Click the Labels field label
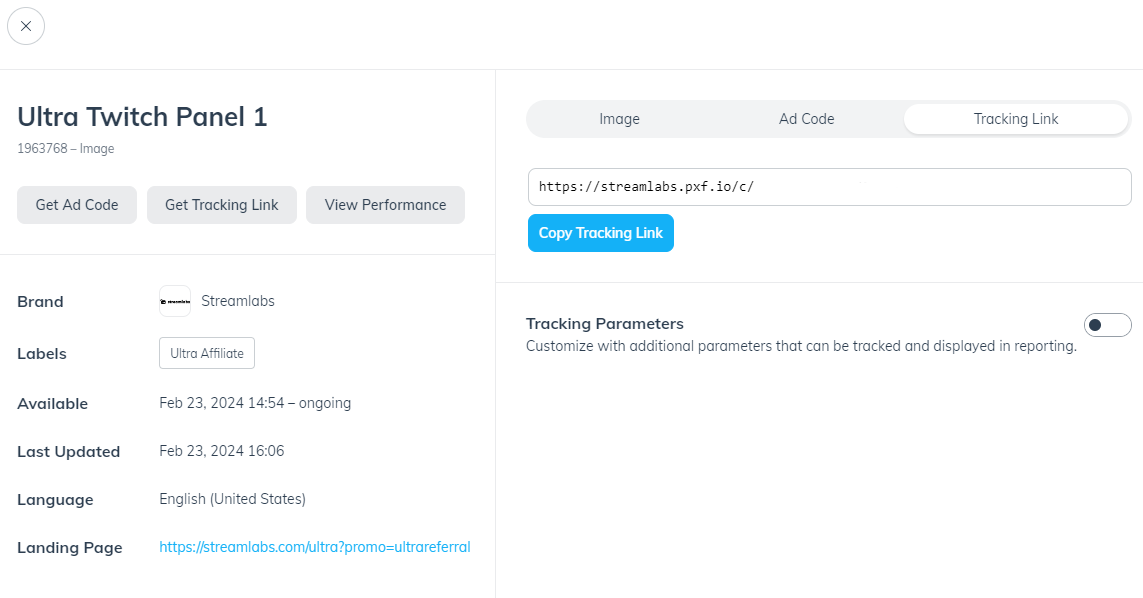 point(42,354)
